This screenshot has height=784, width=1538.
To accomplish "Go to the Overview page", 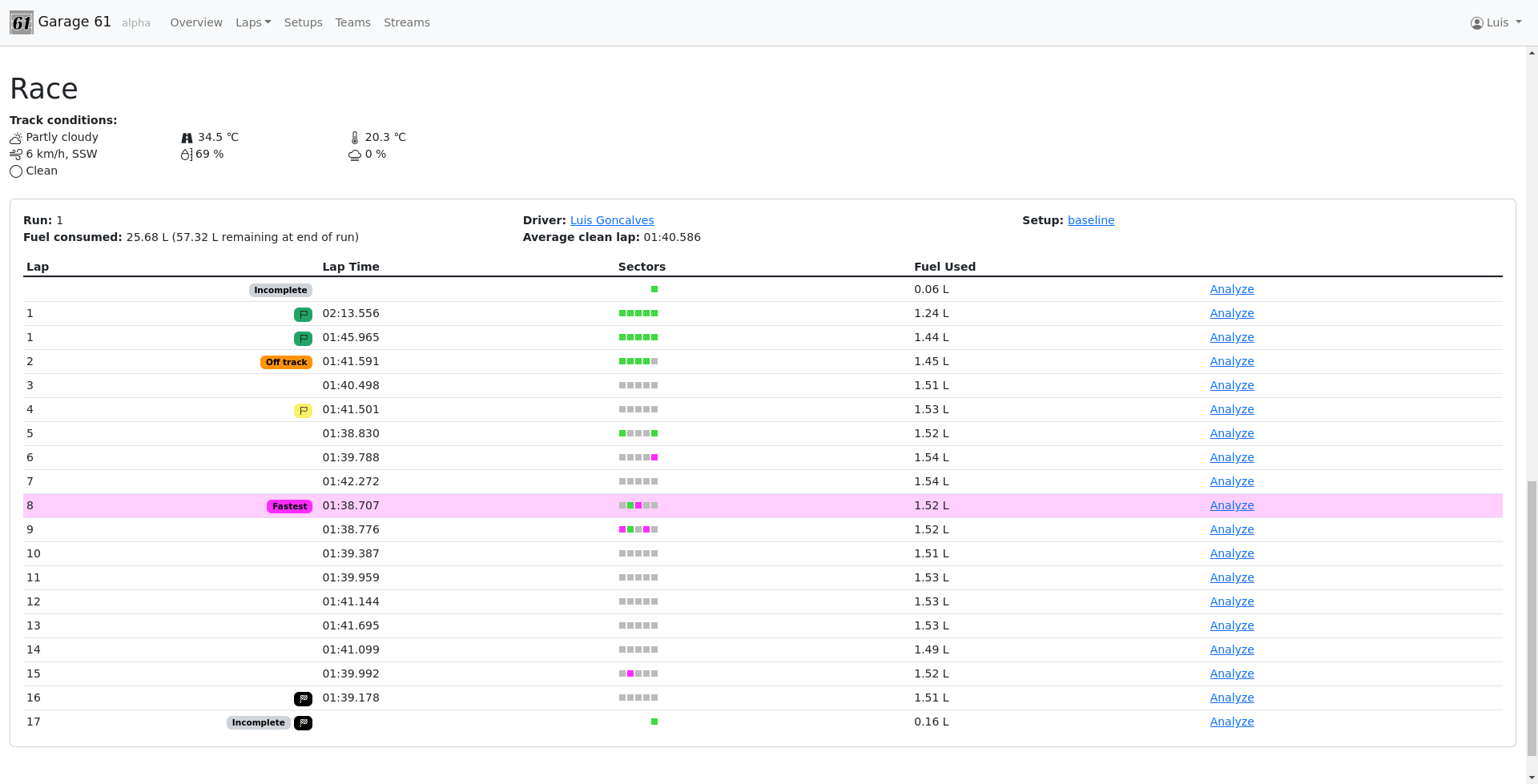I will tap(196, 22).
